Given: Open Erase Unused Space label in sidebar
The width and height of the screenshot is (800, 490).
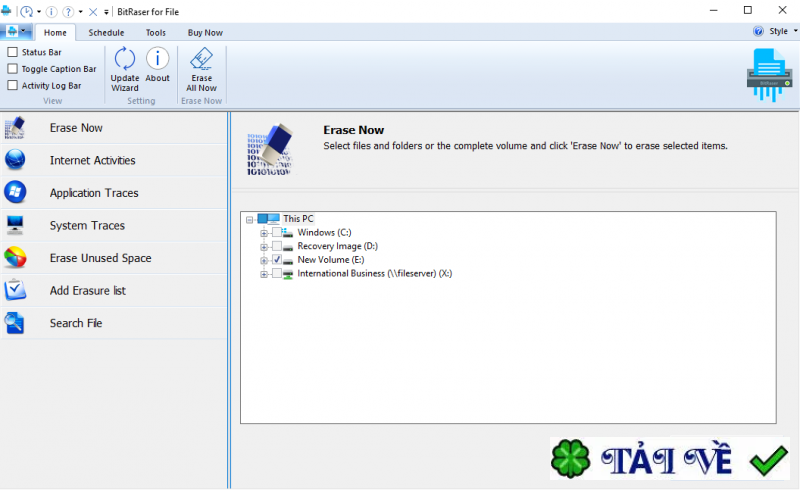Looking at the screenshot, I should pyautogui.click(x=101, y=258).
